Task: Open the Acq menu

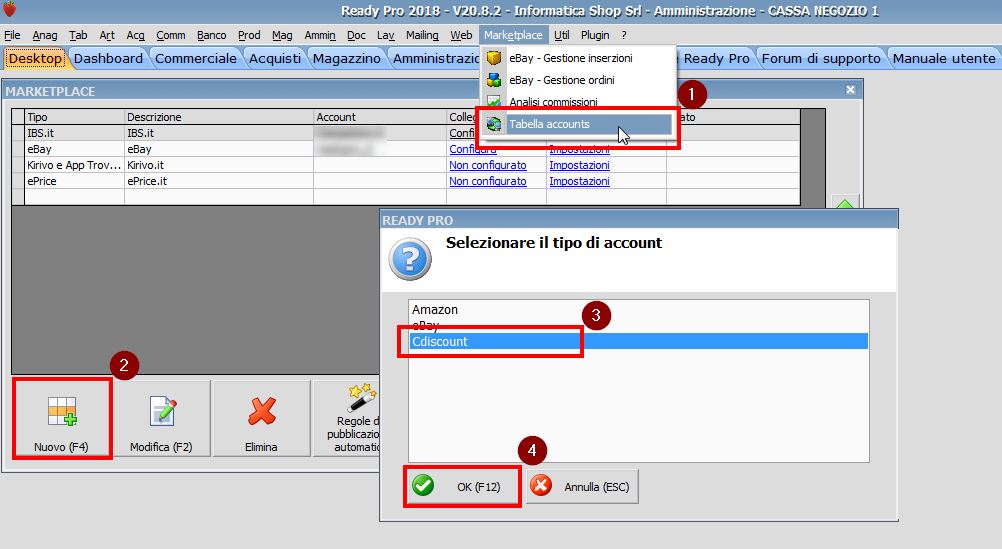Action: coord(135,35)
